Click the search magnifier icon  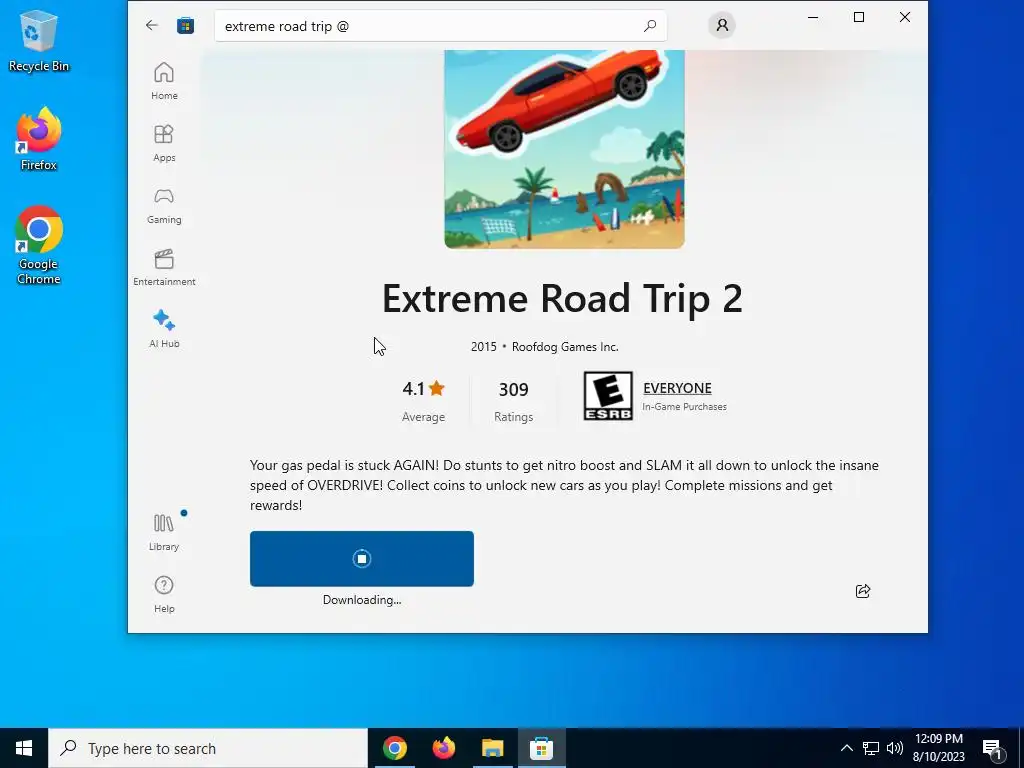point(650,26)
